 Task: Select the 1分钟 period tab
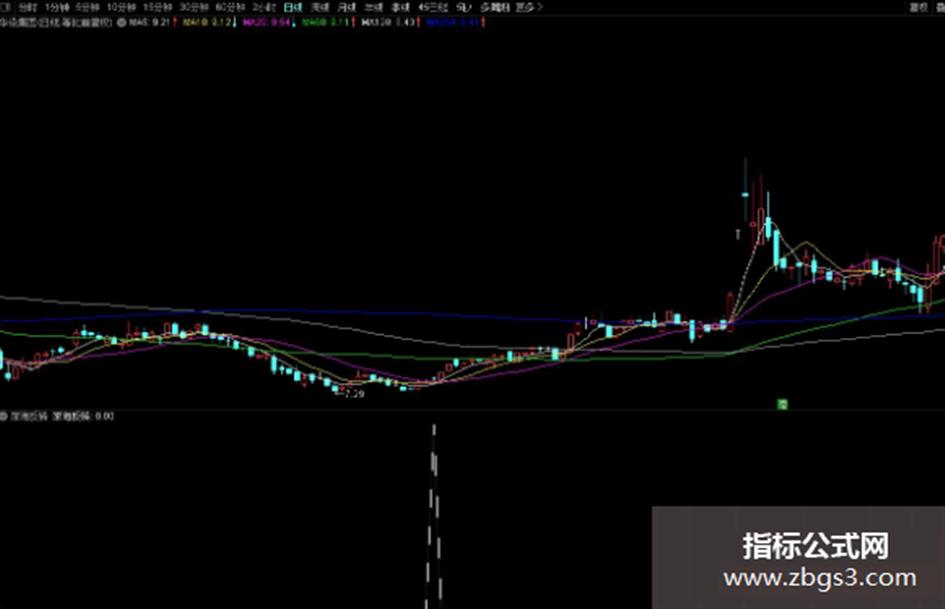[57, 7]
